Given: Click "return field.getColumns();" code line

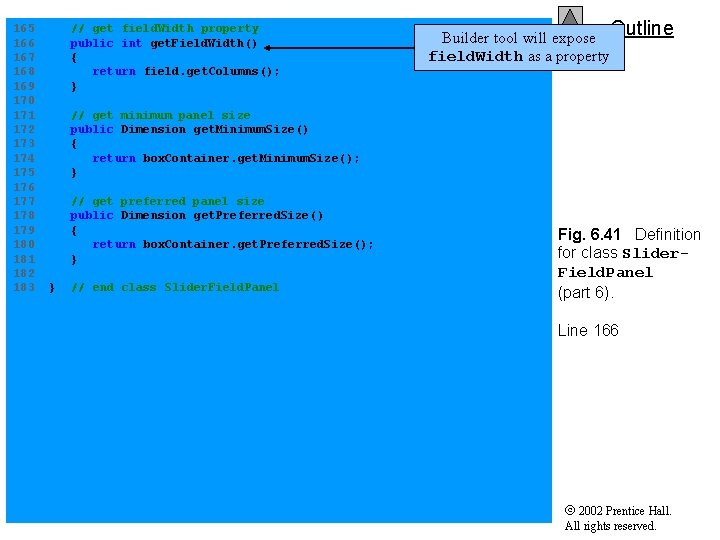Looking at the screenshot, I should 186,72.
